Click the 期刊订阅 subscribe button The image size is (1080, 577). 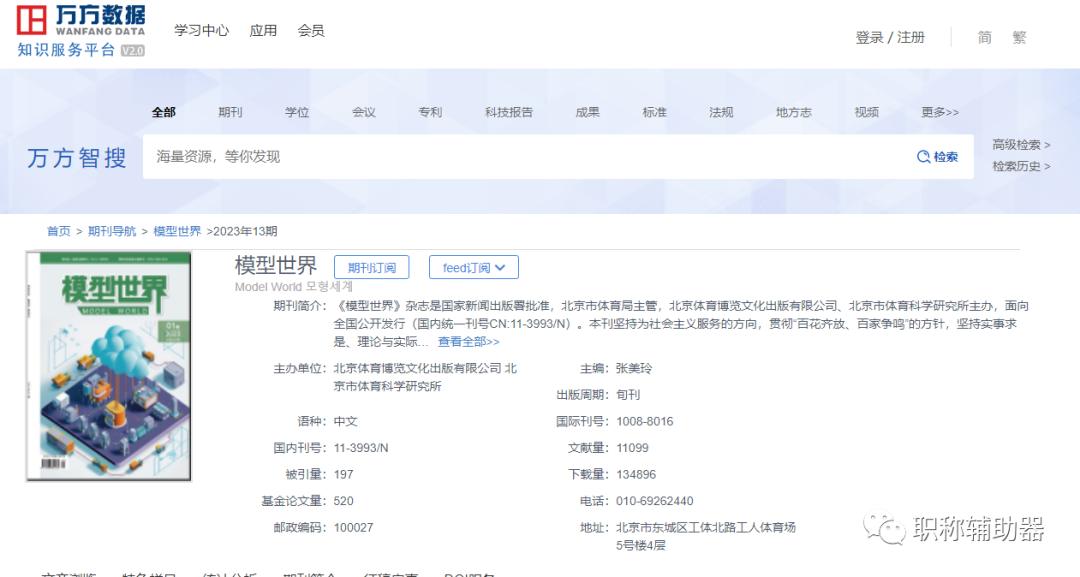click(x=371, y=267)
